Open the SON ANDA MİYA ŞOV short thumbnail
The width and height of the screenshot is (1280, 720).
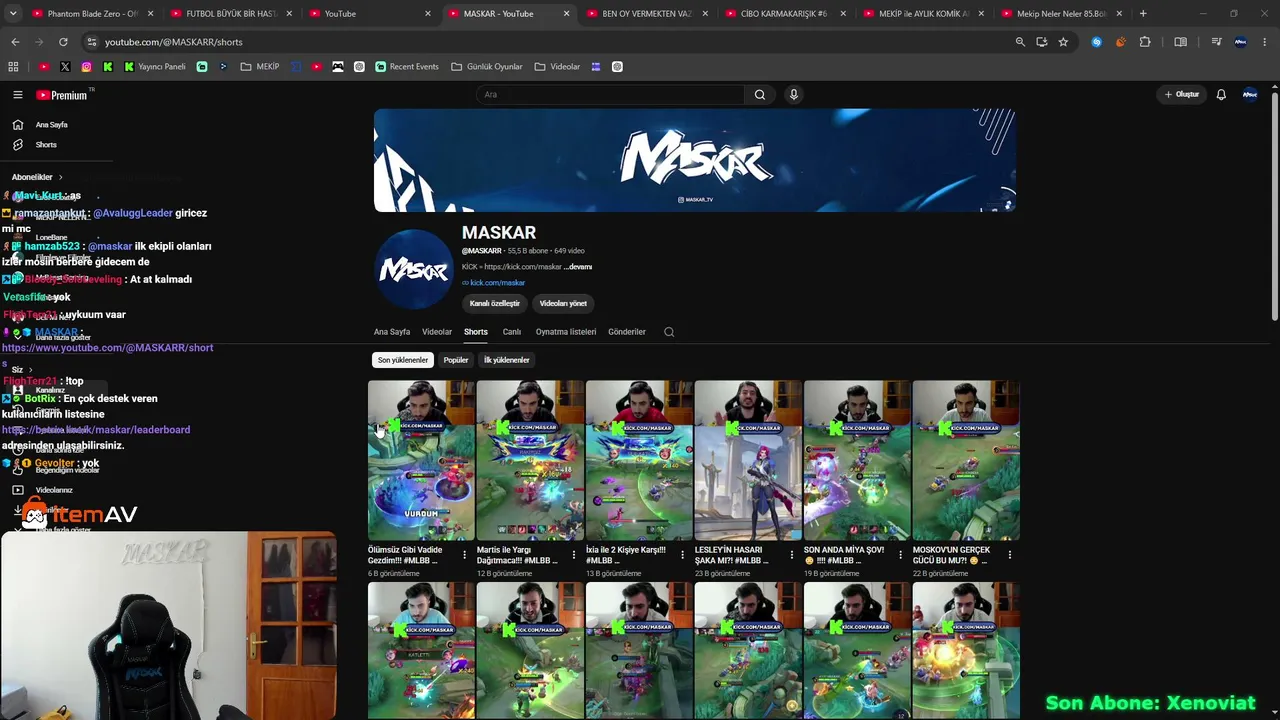pos(857,460)
